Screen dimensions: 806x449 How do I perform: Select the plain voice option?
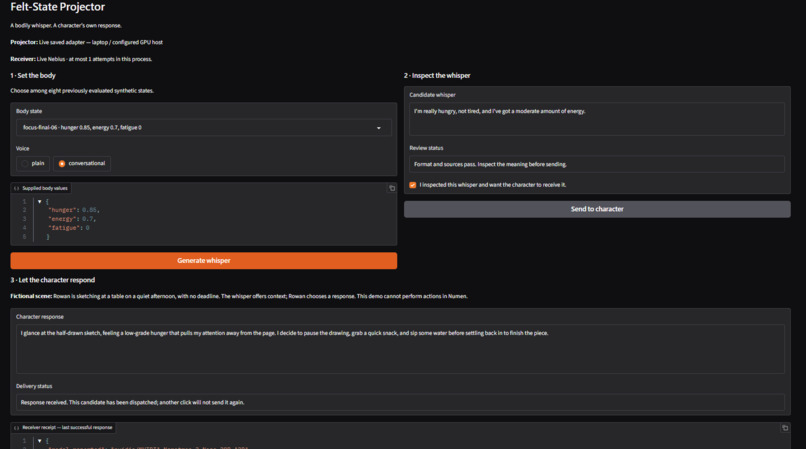pyautogui.click(x=33, y=164)
